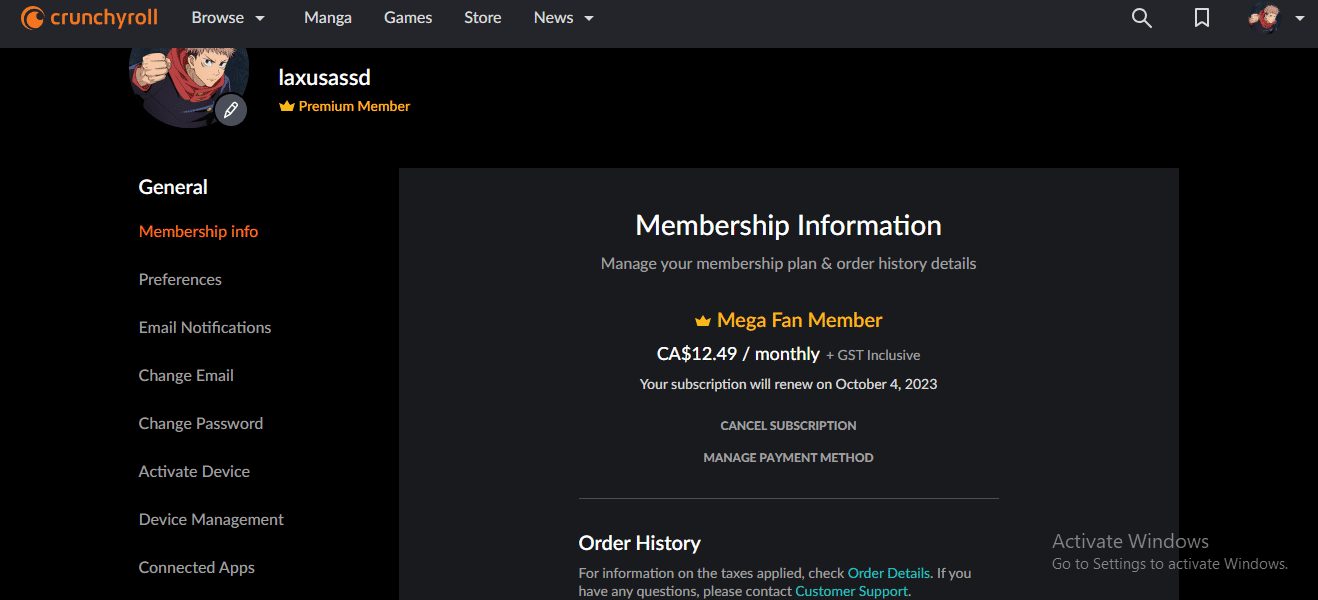Open the watchlist bookmark icon

1202,18
